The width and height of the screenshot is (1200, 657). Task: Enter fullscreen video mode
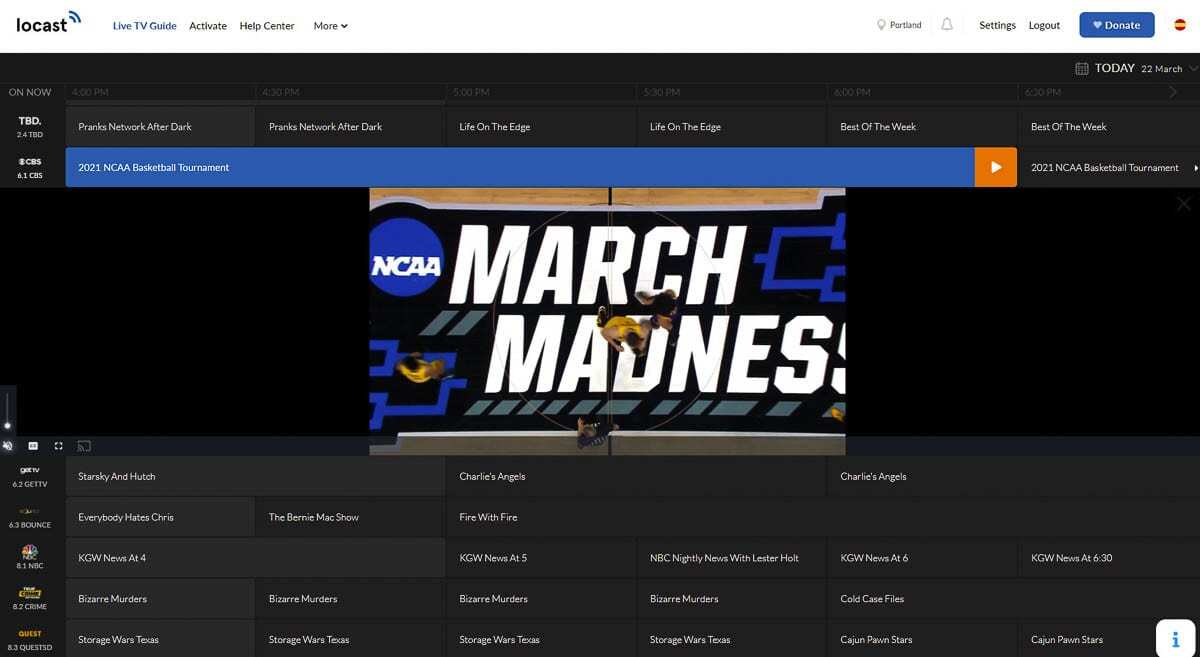[59, 446]
